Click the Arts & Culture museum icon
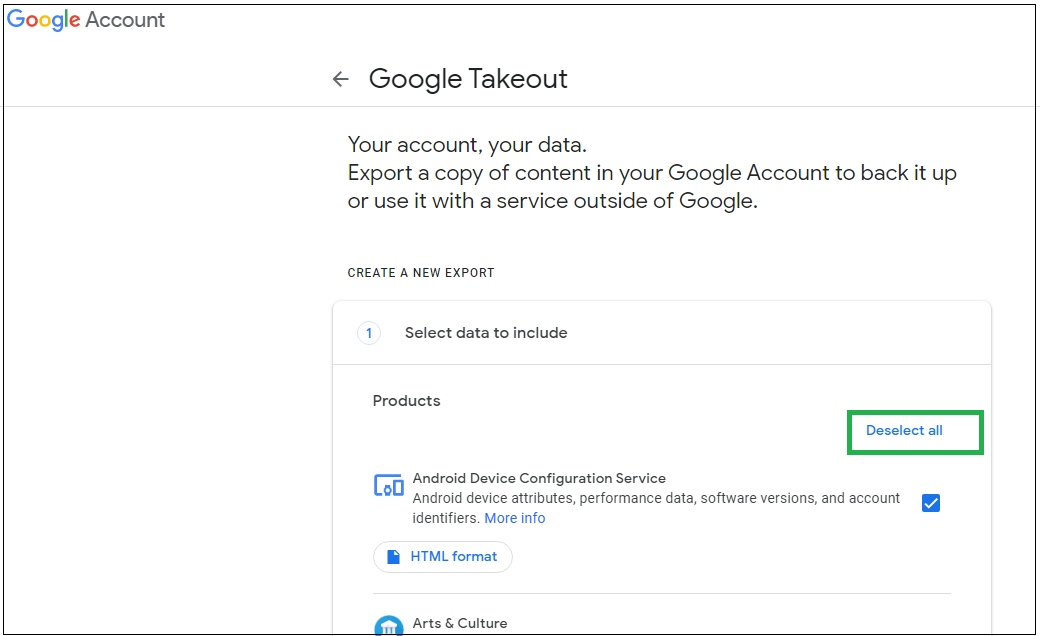 pyautogui.click(x=389, y=626)
